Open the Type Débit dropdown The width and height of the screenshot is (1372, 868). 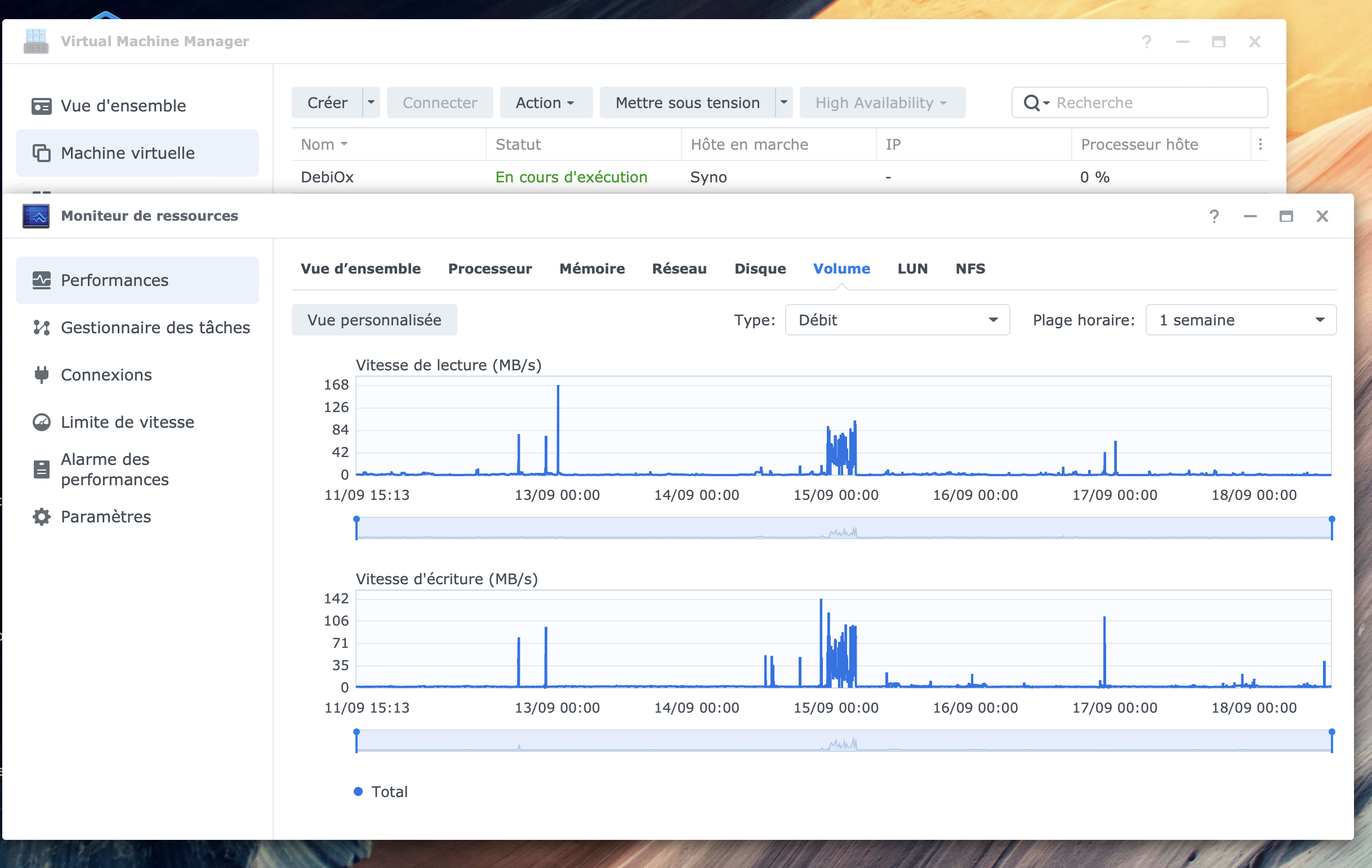pos(897,320)
